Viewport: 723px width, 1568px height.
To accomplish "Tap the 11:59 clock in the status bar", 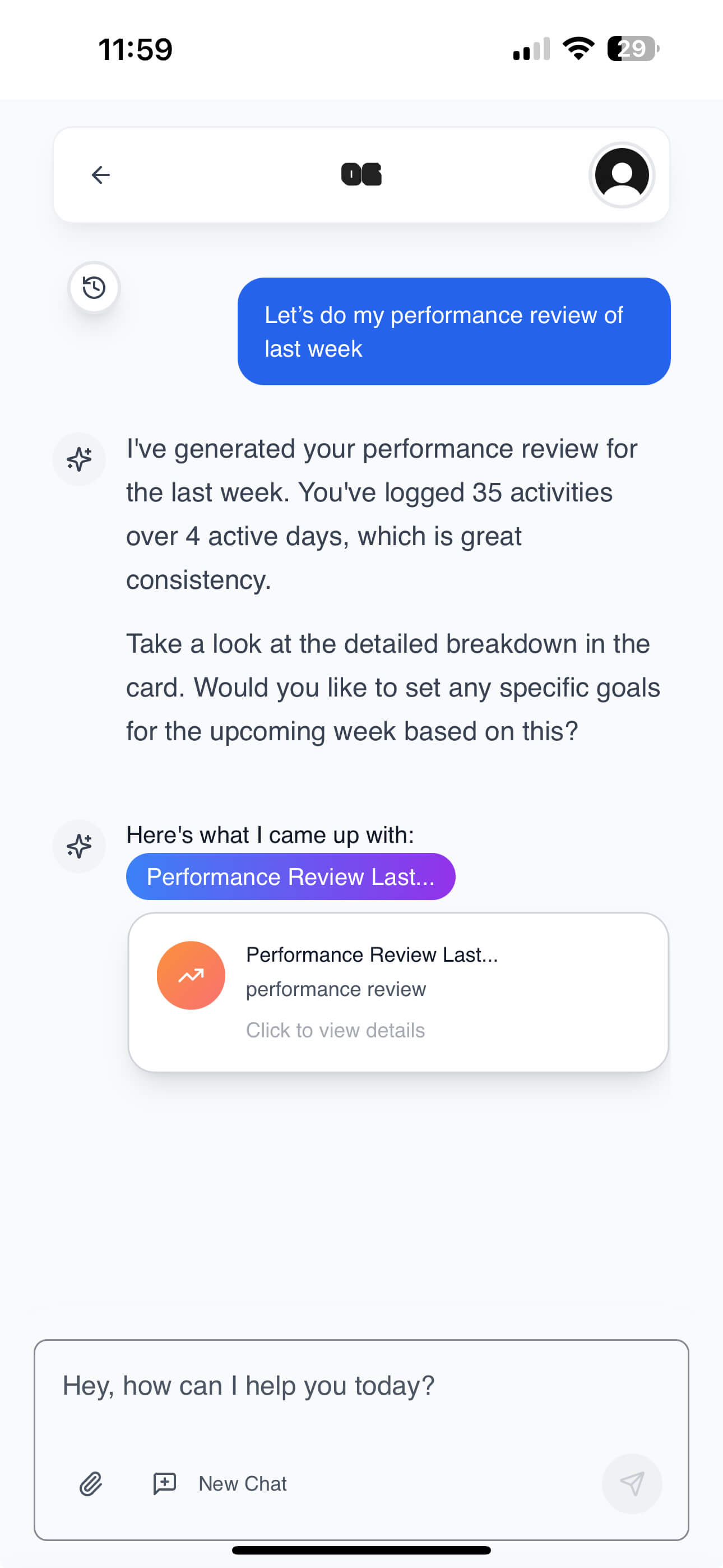I will coord(134,49).
